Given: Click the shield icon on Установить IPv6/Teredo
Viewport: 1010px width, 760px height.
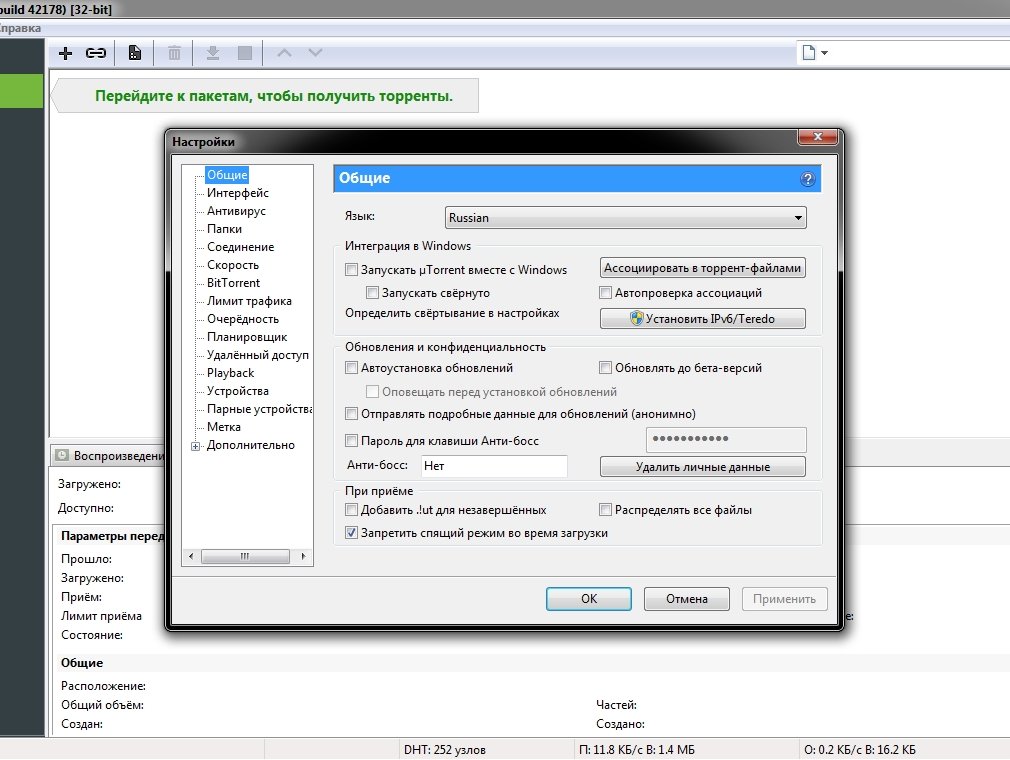Looking at the screenshot, I should pyautogui.click(x=636, y=318).
